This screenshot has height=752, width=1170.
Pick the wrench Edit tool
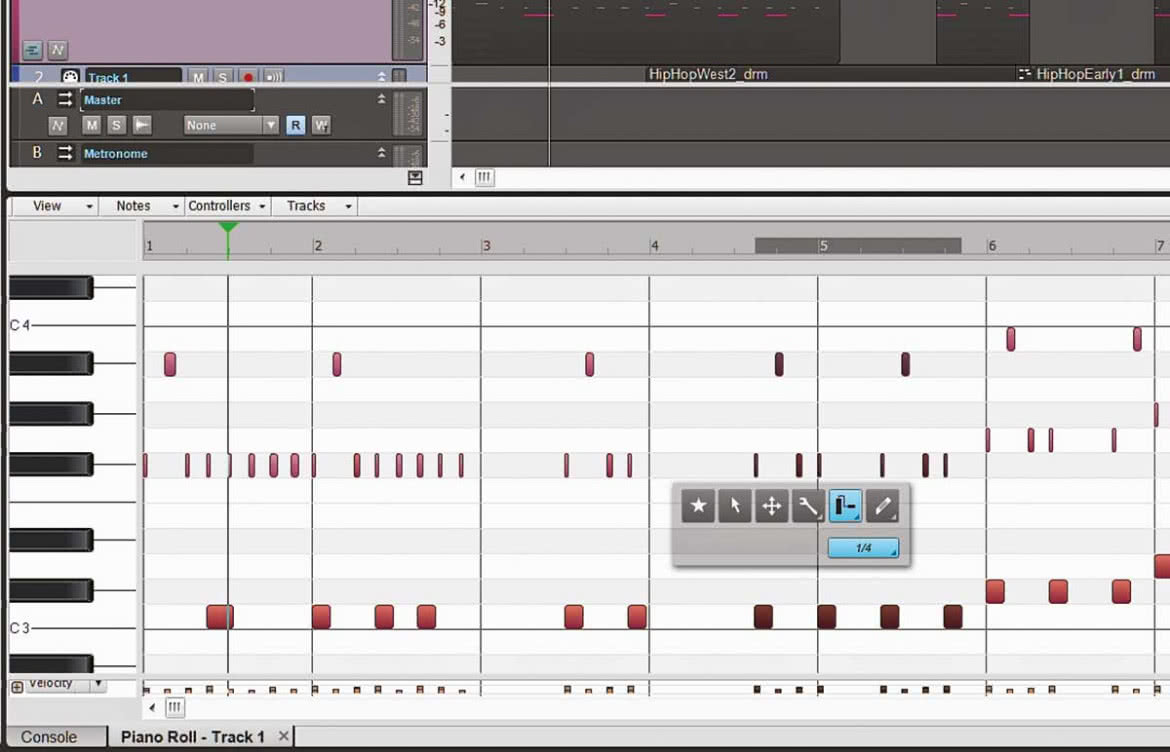coord(808,506)
